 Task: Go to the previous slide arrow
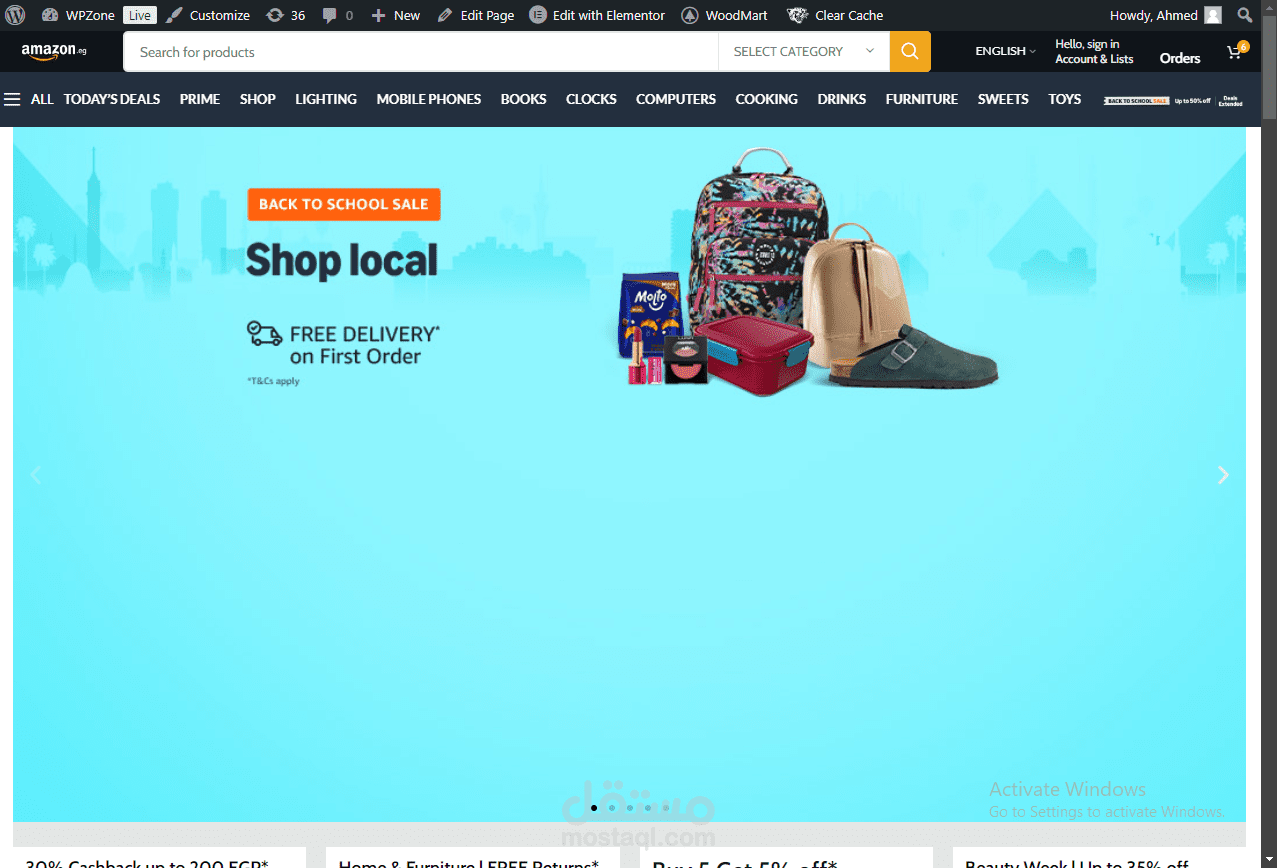[x=36, y=475]
